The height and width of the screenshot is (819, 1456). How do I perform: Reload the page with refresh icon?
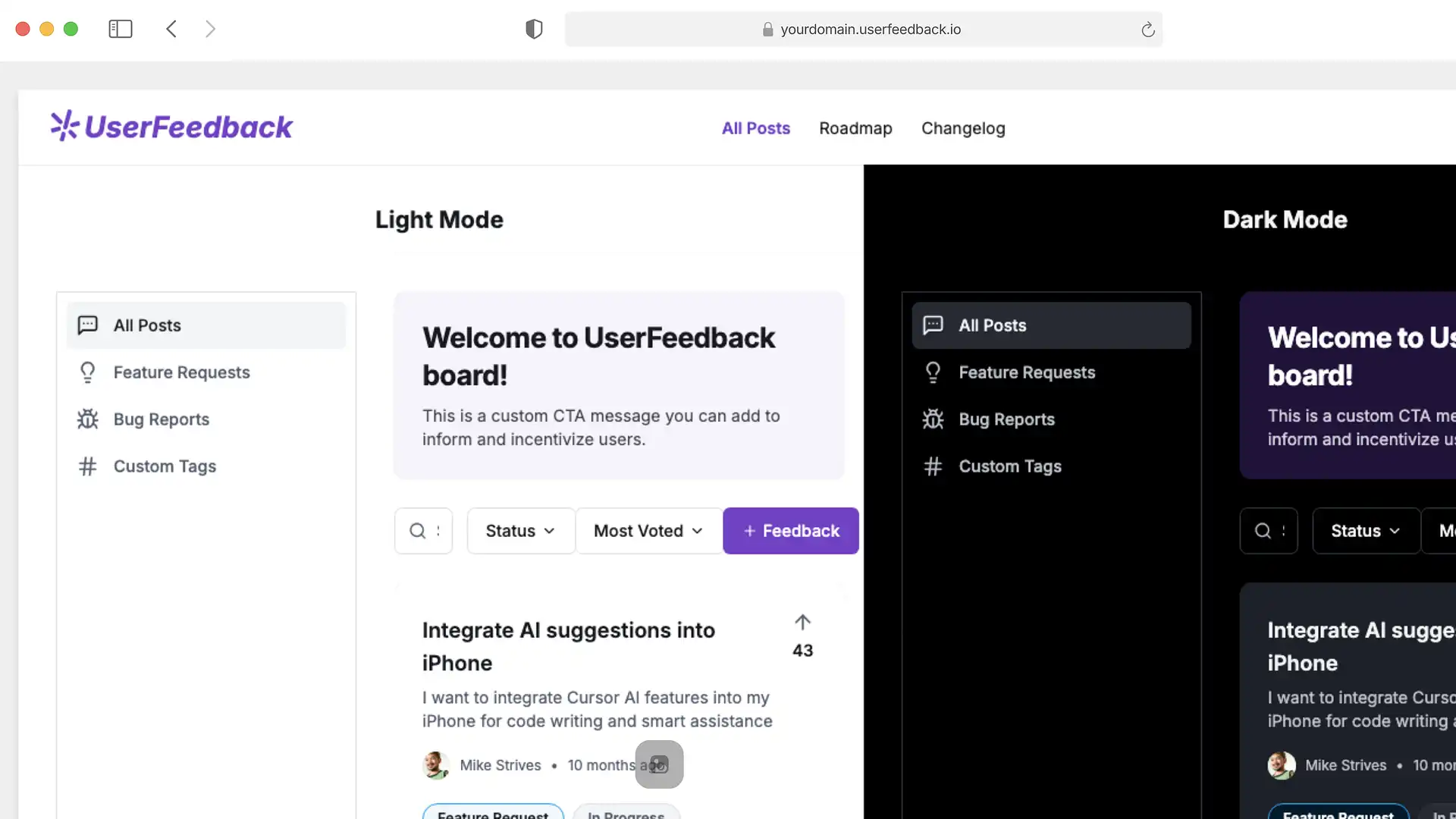click(1147, 30)
